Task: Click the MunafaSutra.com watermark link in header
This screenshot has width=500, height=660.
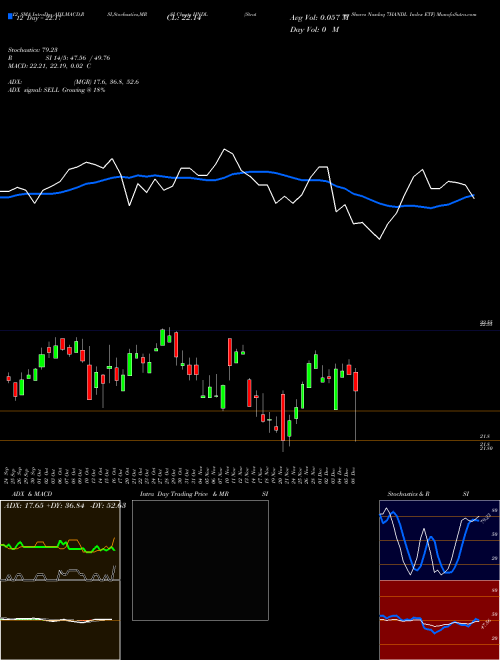Action: coord(457,14)
